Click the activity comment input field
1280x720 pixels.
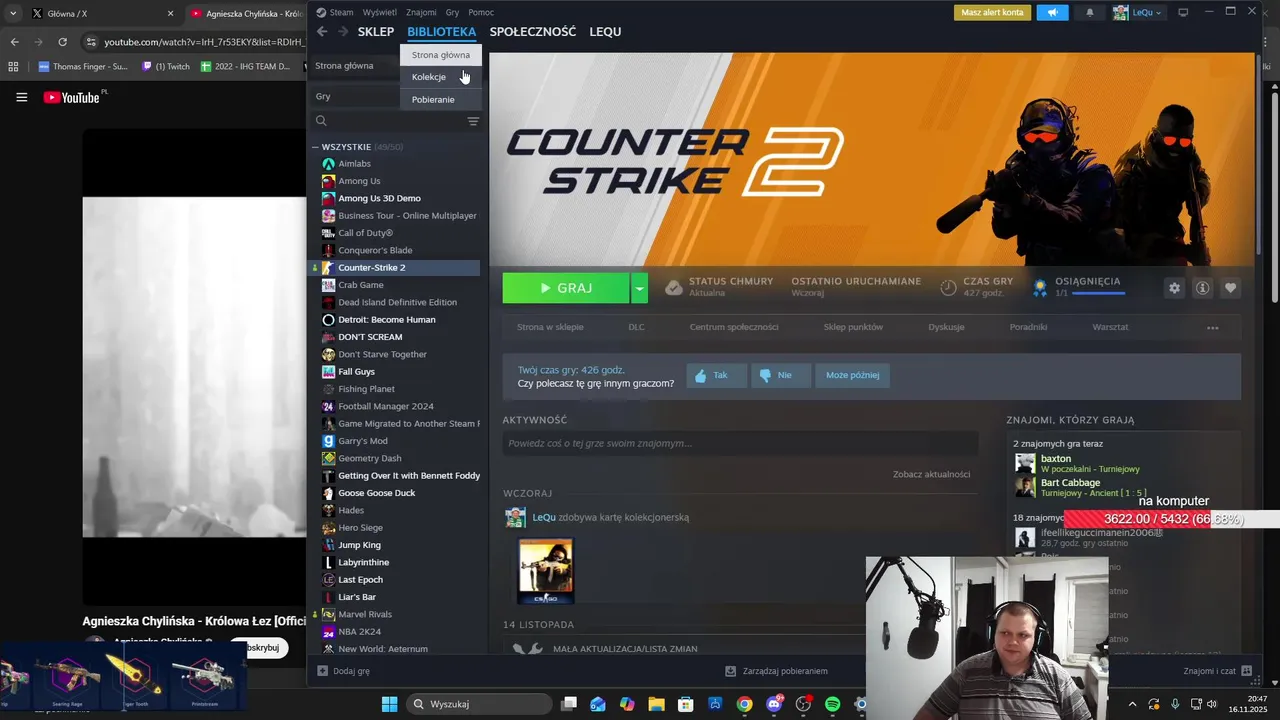tap(740, 443)
